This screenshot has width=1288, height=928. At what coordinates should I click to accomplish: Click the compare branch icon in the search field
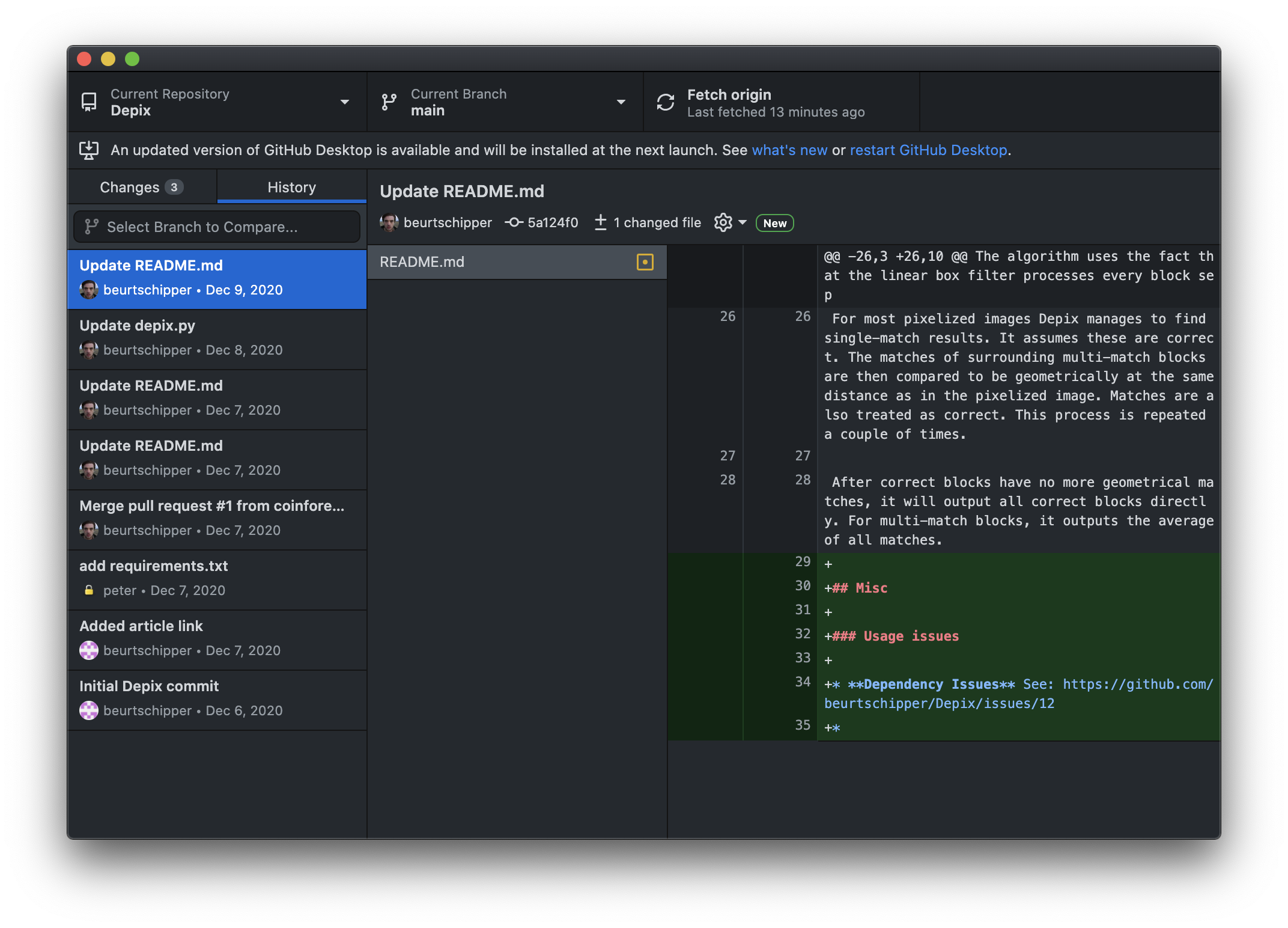coord(91,227)
